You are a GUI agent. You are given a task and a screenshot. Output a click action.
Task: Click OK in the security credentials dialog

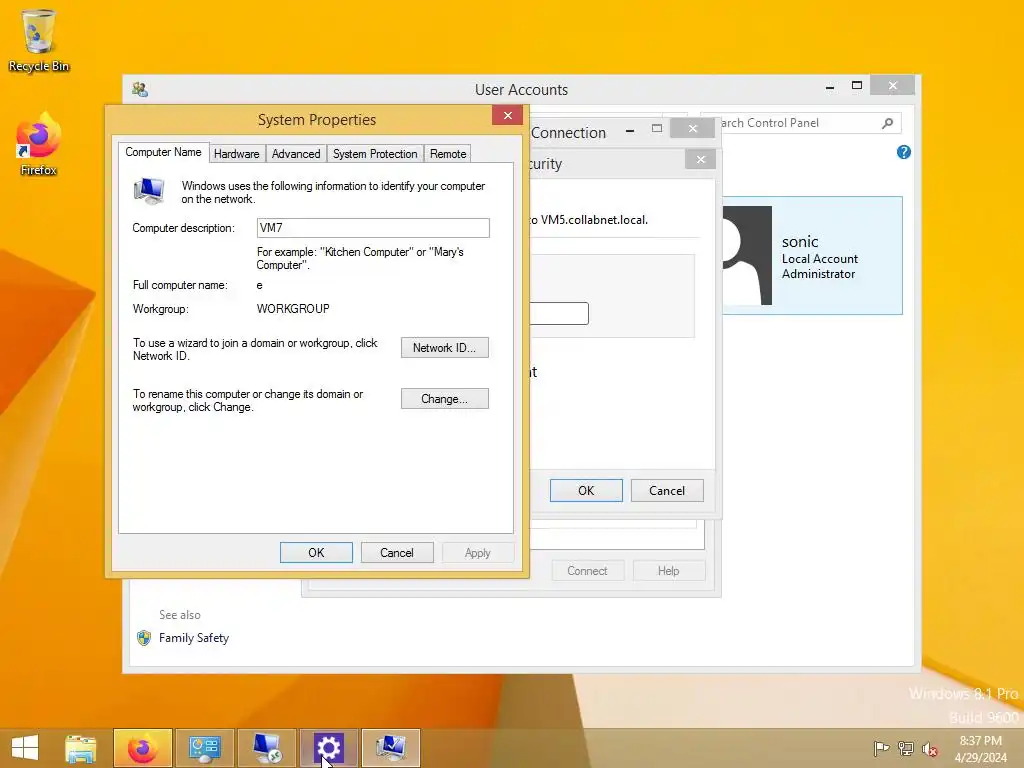tap(586, 490)
